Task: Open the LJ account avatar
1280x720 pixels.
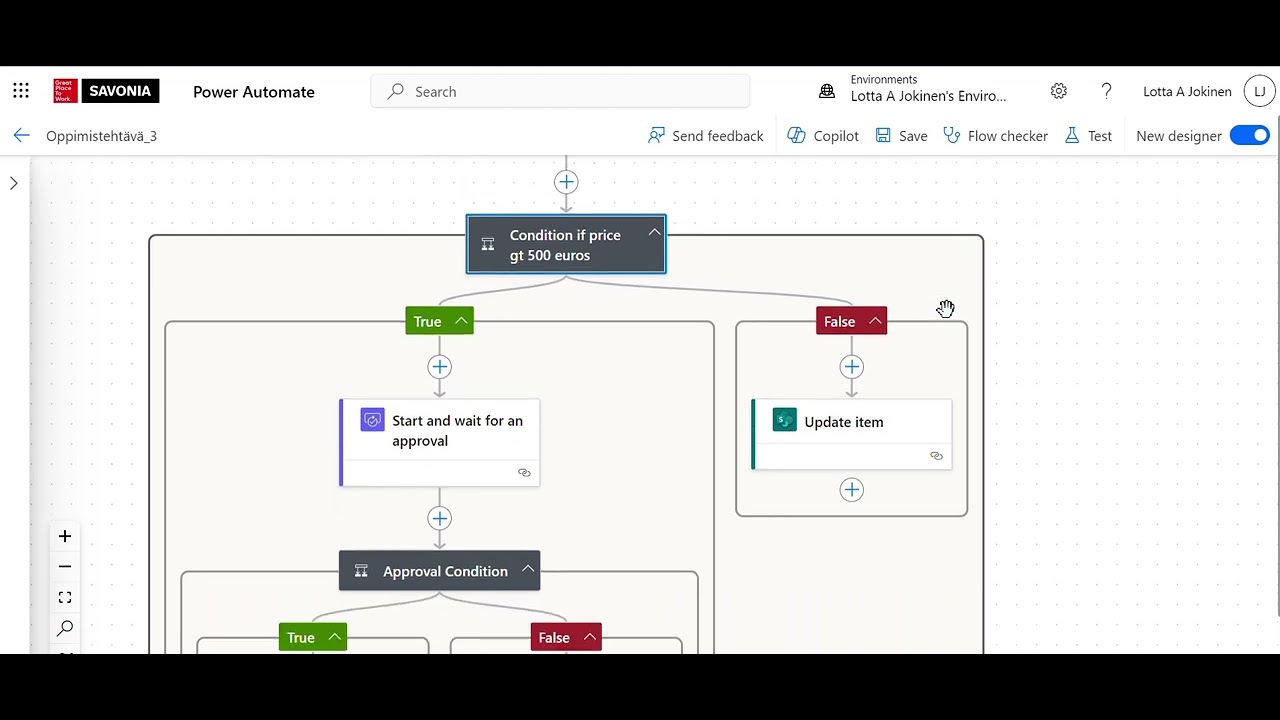Action: pos(1259,91)
